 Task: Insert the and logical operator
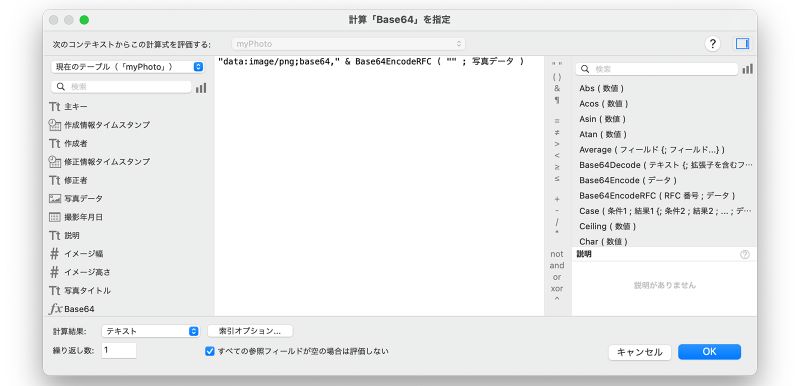tap(557, 266)
